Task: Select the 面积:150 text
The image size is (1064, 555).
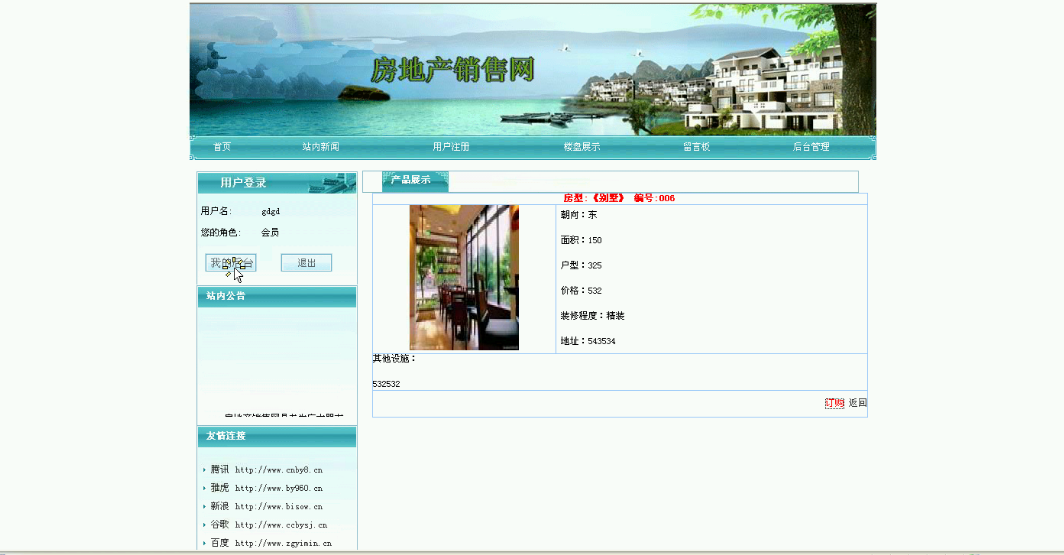Action: 582,240
